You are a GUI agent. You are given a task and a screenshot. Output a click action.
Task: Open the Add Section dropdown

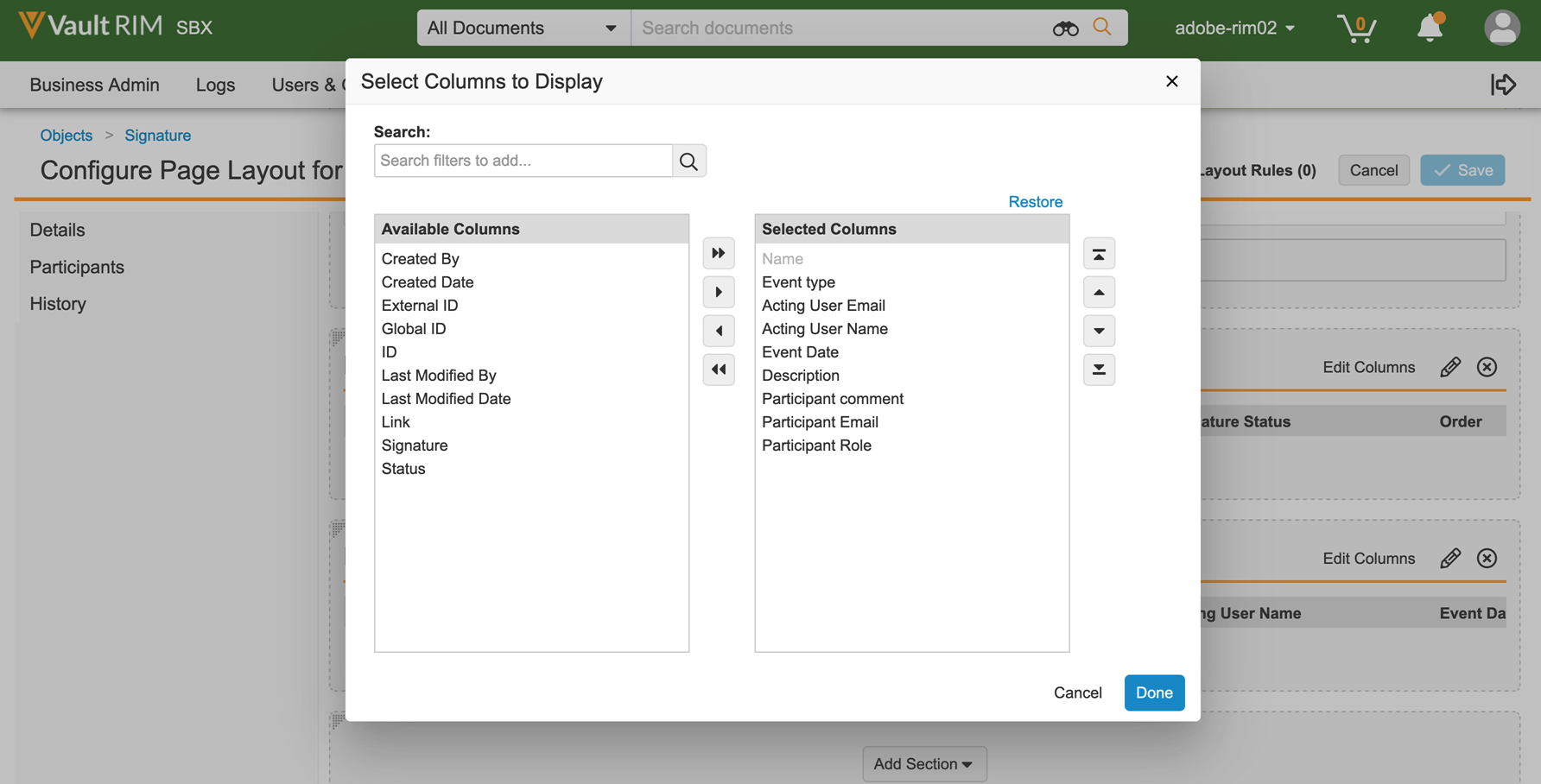coord(924,764)
